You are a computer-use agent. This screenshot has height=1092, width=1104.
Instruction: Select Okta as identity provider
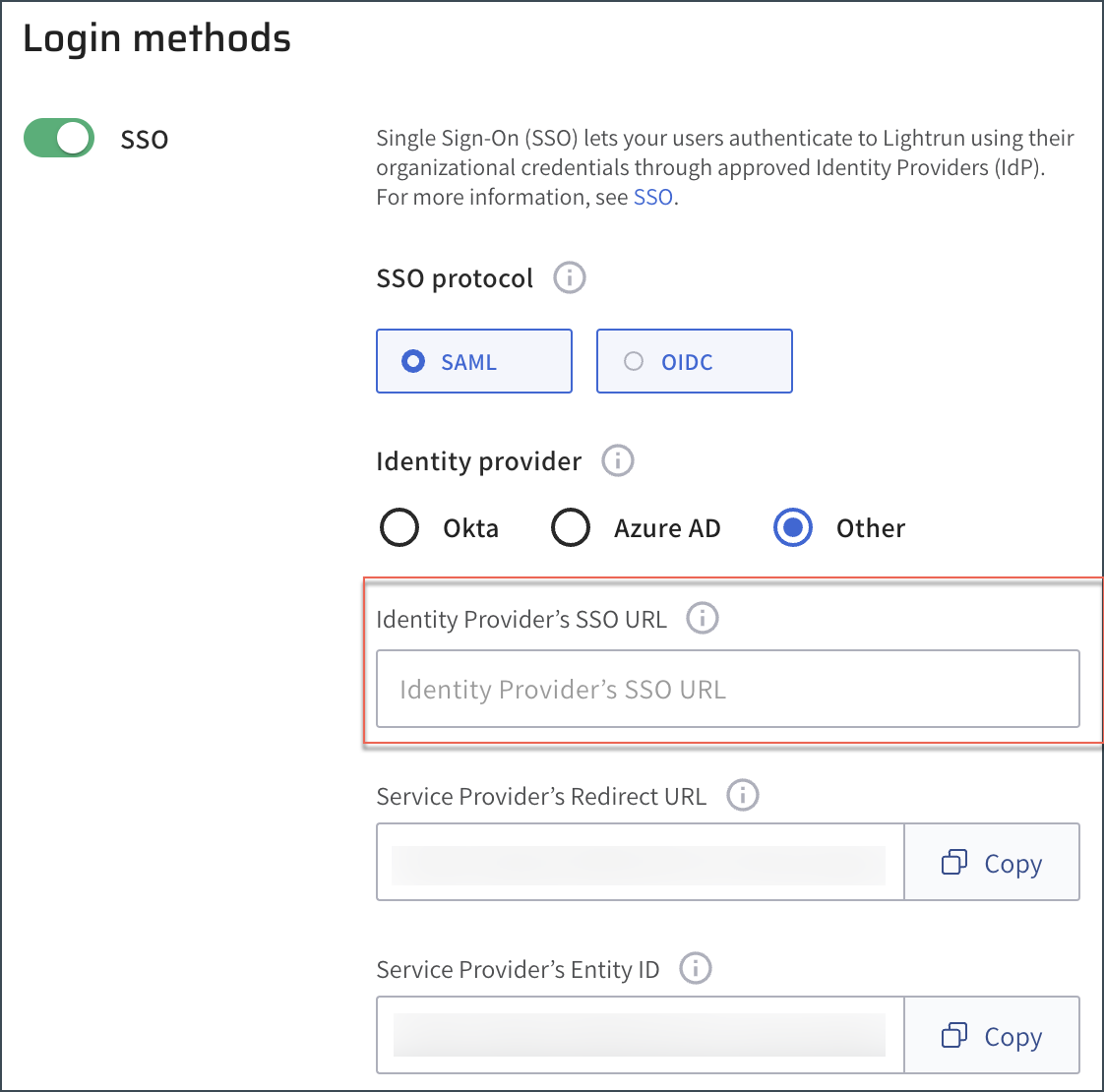coord(399,527)
